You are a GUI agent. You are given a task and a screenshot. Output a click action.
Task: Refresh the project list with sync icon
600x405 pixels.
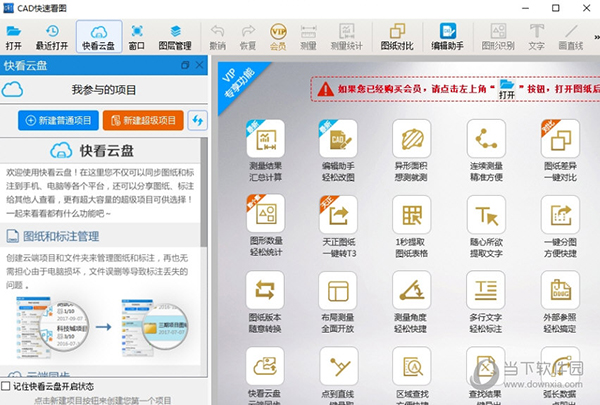197,120
